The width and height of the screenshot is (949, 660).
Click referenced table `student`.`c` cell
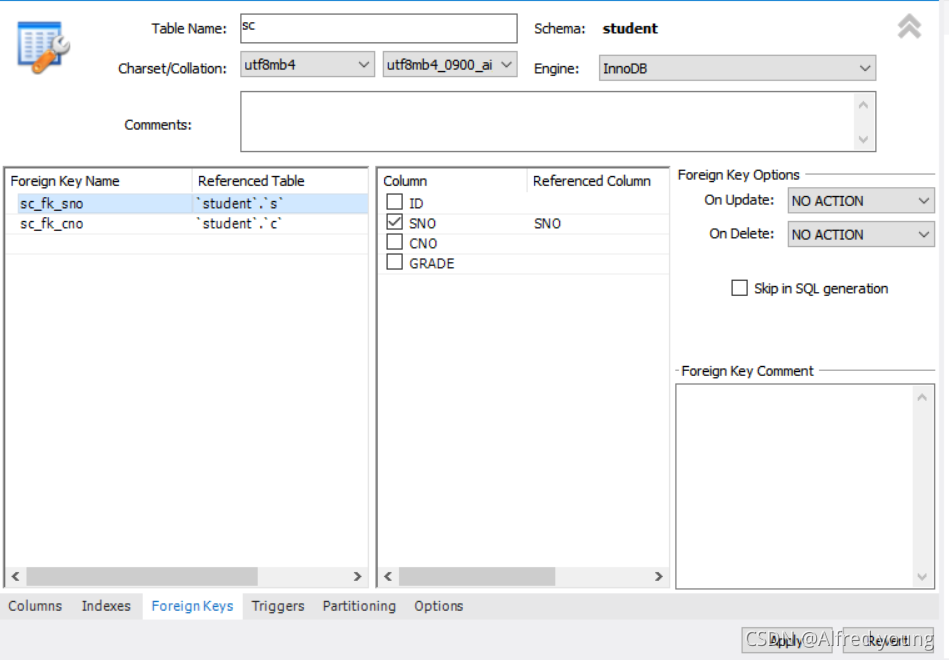[x=280, y=223]
